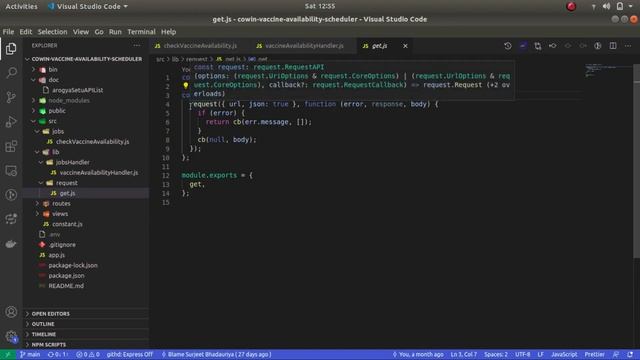Viewport: 640px width, 360px height.
Task: Open the status bar notifications bell
Action: tap(630, 354)
